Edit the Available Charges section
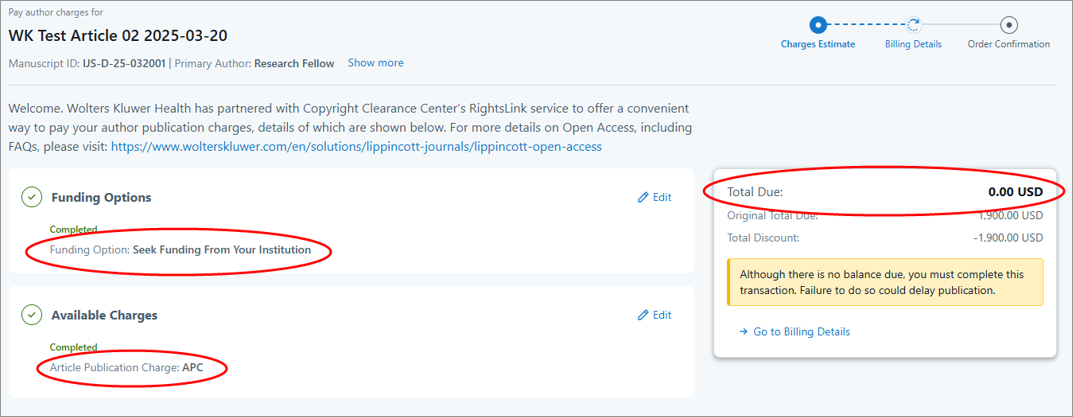 [654, 315]
